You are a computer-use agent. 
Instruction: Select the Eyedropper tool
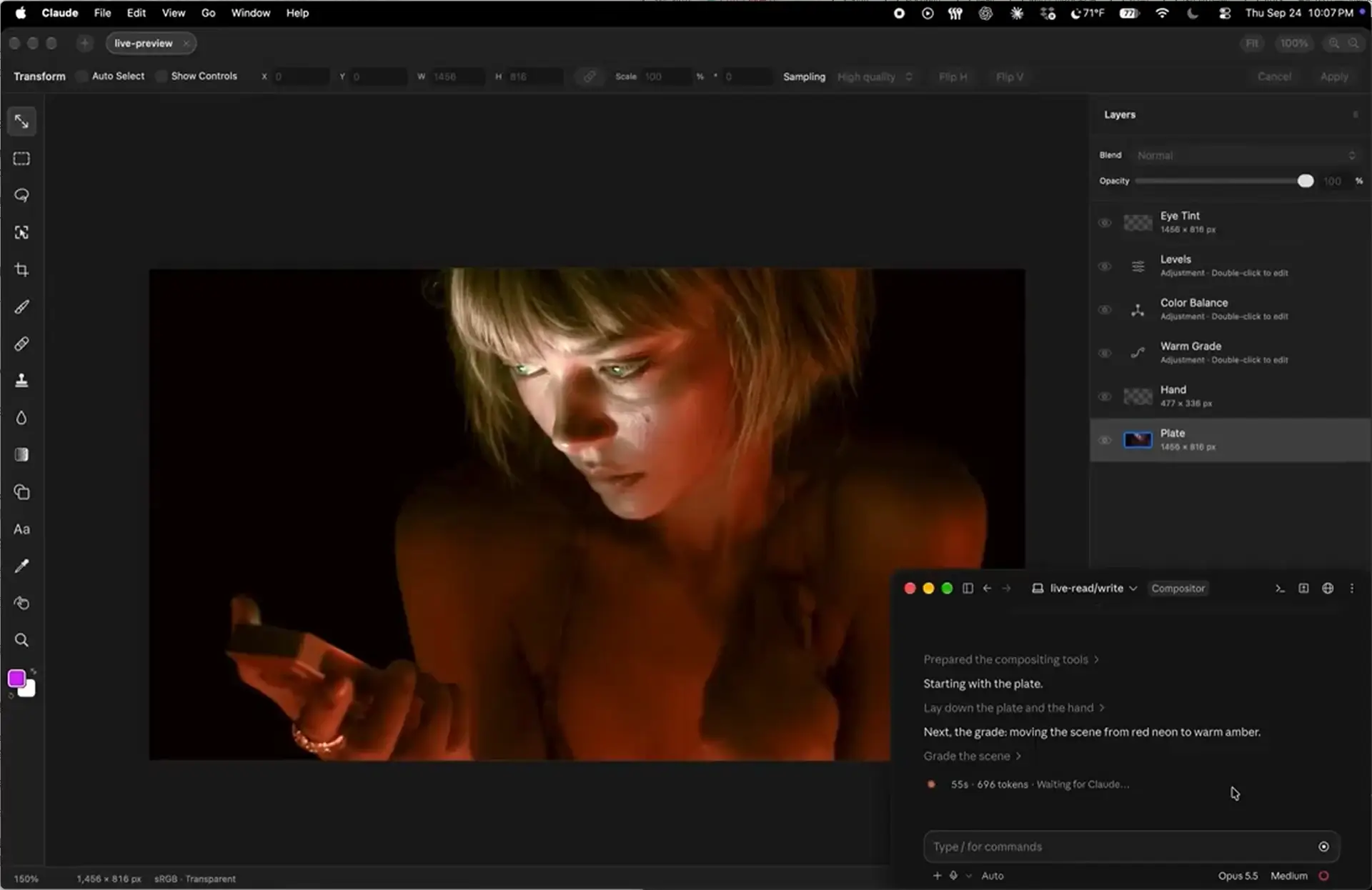pyautogui.click(x=21, y=566)
